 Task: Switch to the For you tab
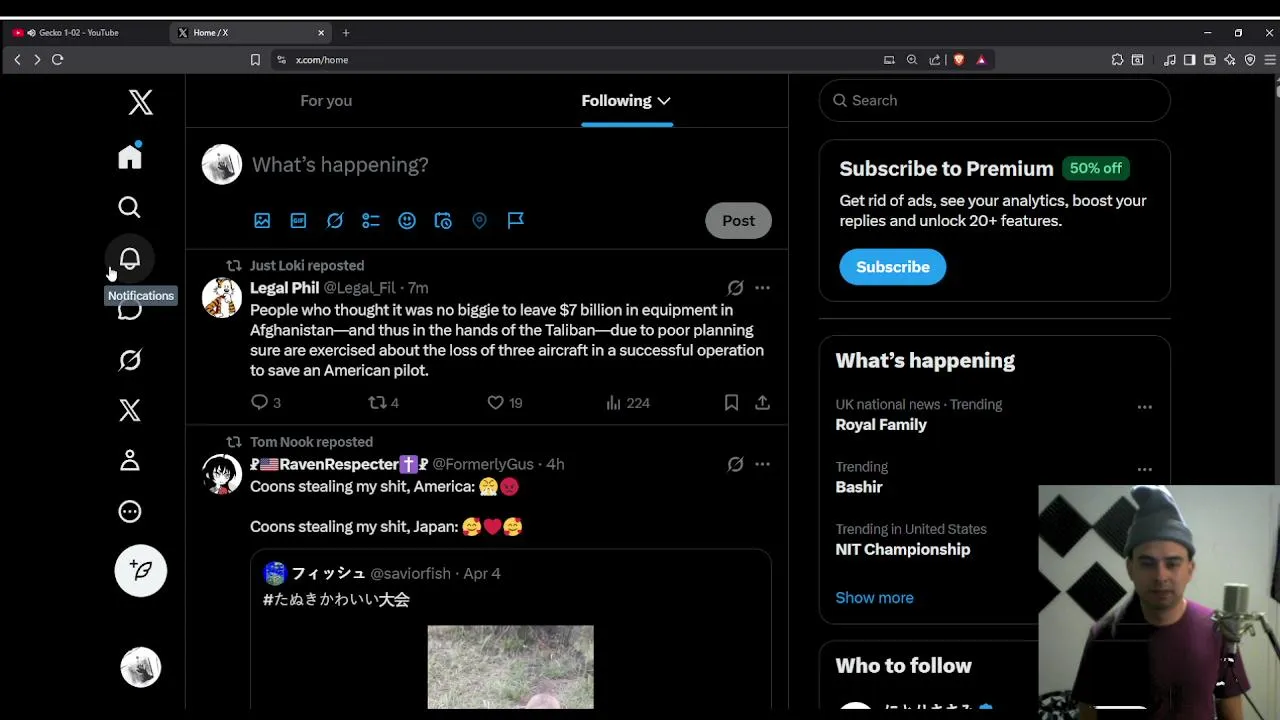(x=326, y=100)
